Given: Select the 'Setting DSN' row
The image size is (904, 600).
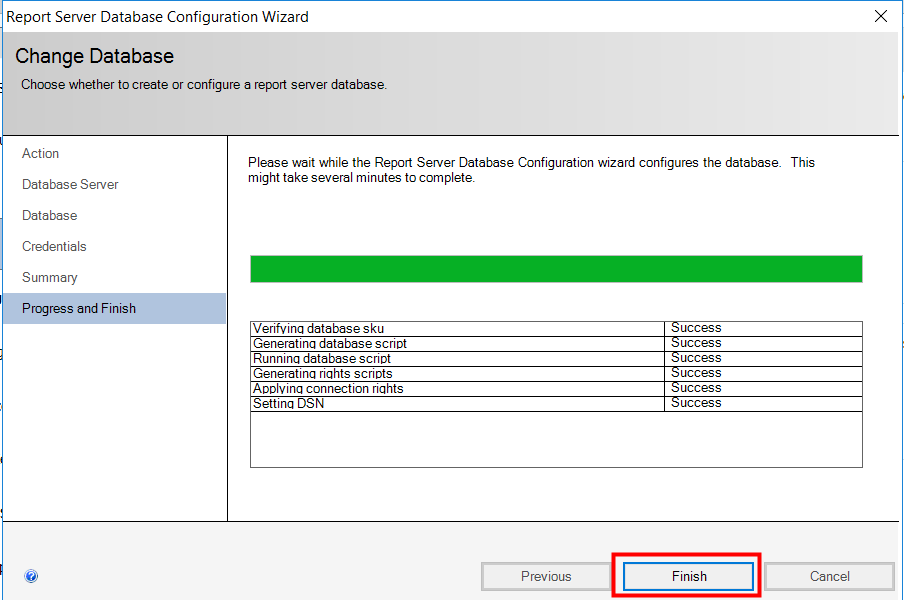Looking at the screenshot, I should point(556,403).
